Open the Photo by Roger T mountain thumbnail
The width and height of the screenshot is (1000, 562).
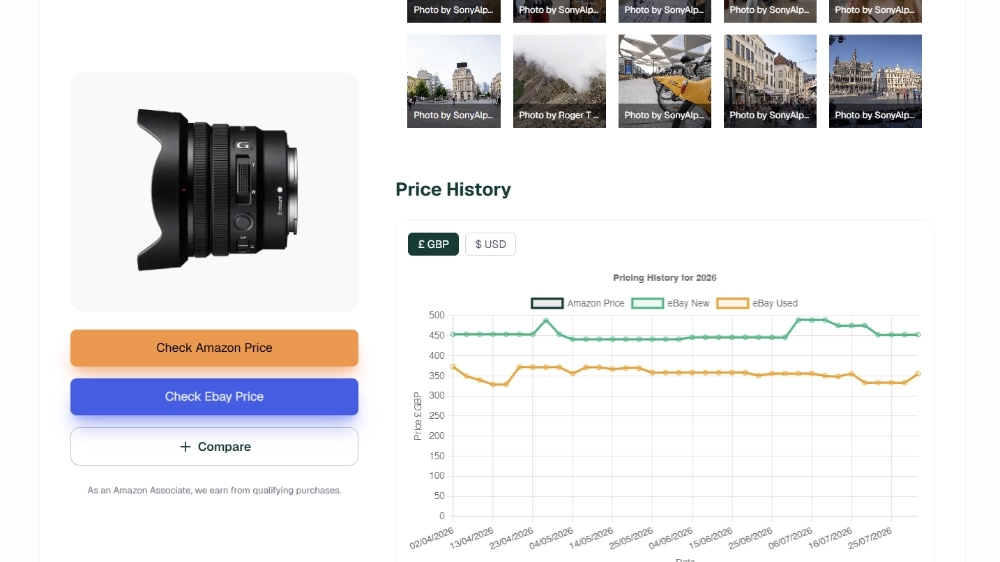559,81
